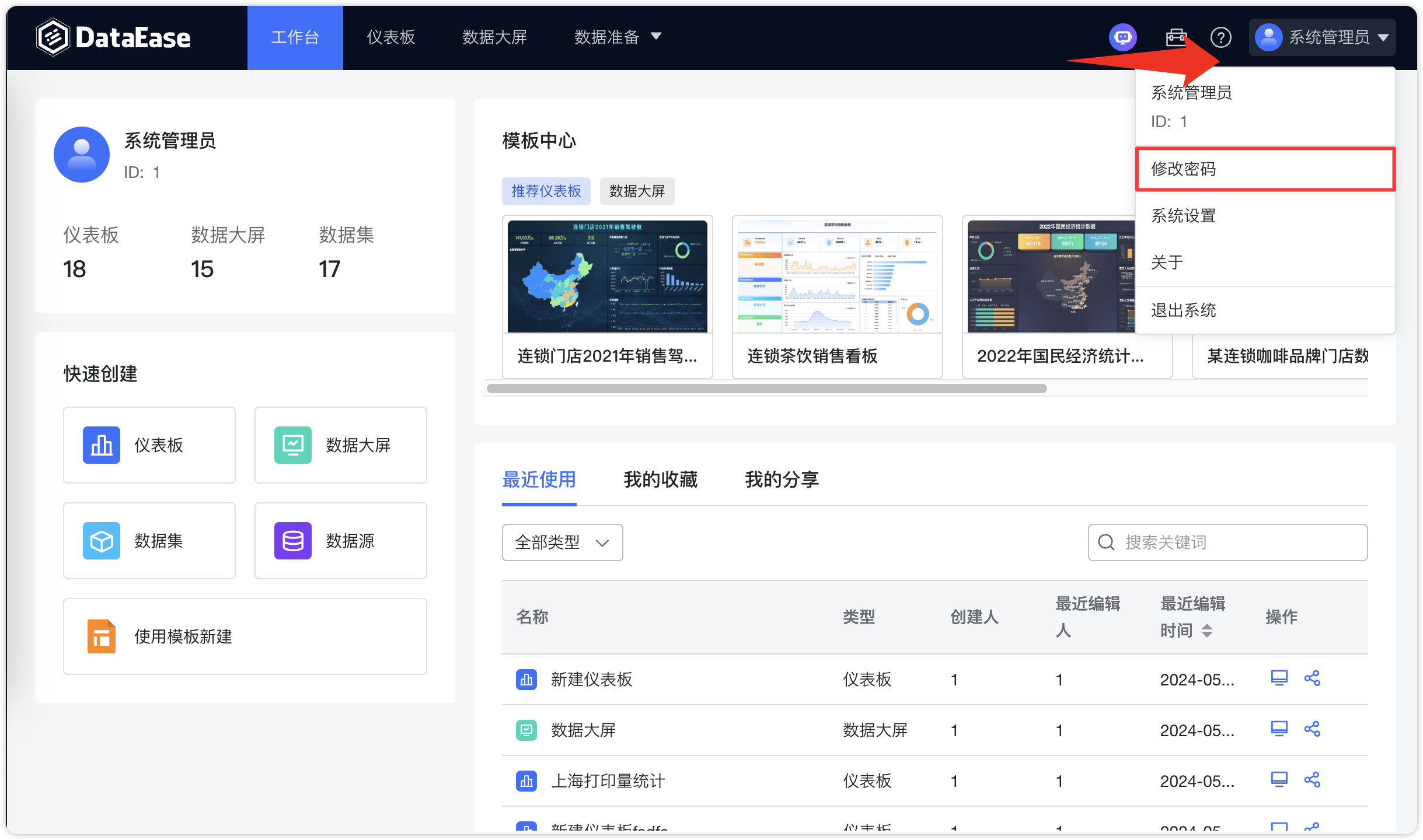The width and height of the screenshot is (1423, 840).
Task: Preview 新建仪表板 using its monitor icon
Action: click(1279, 678)
